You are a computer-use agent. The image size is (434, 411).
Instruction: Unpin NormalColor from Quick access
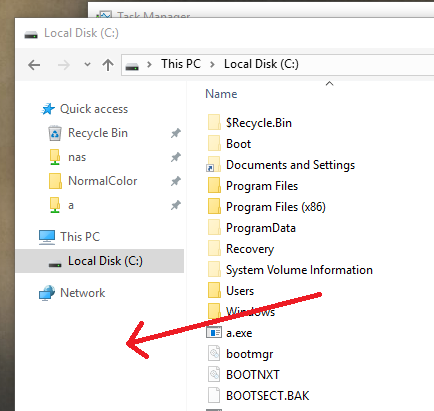click(x=176, y=181)
